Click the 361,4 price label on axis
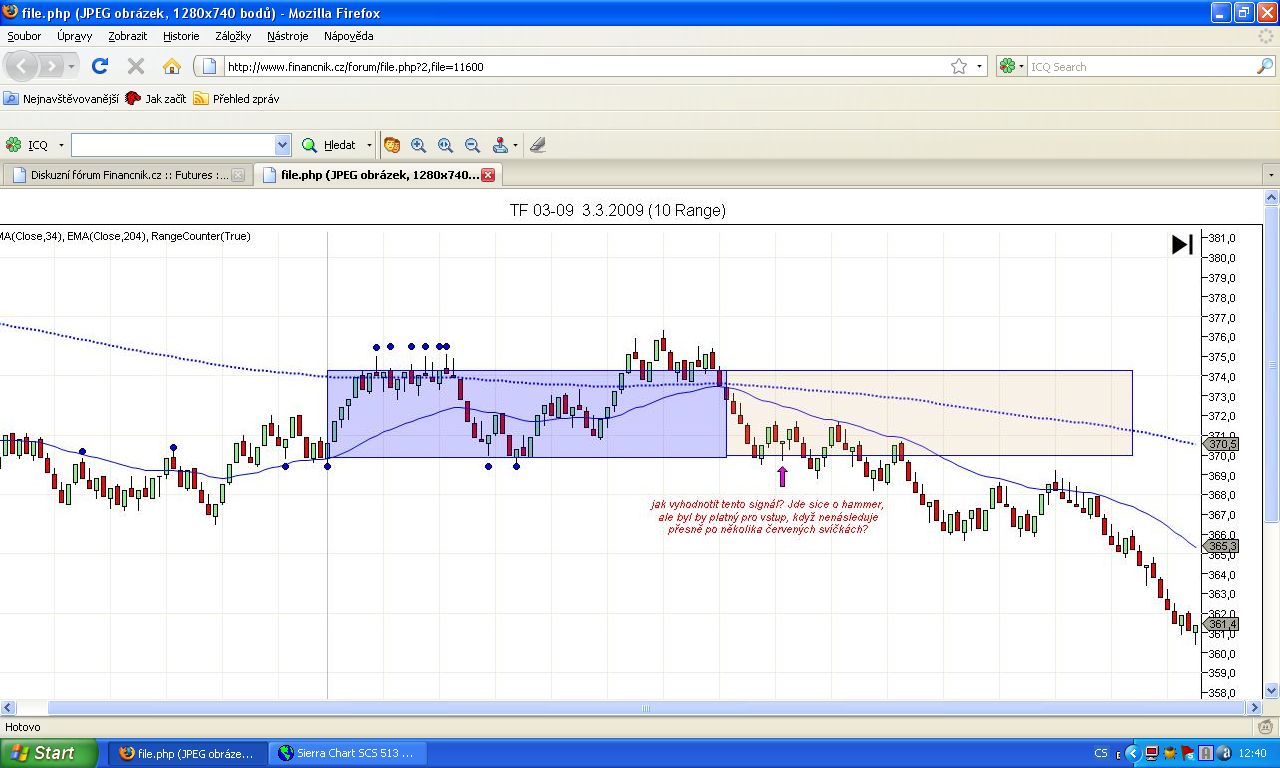The image size is (1280, 768). [x=1222, y=624]
